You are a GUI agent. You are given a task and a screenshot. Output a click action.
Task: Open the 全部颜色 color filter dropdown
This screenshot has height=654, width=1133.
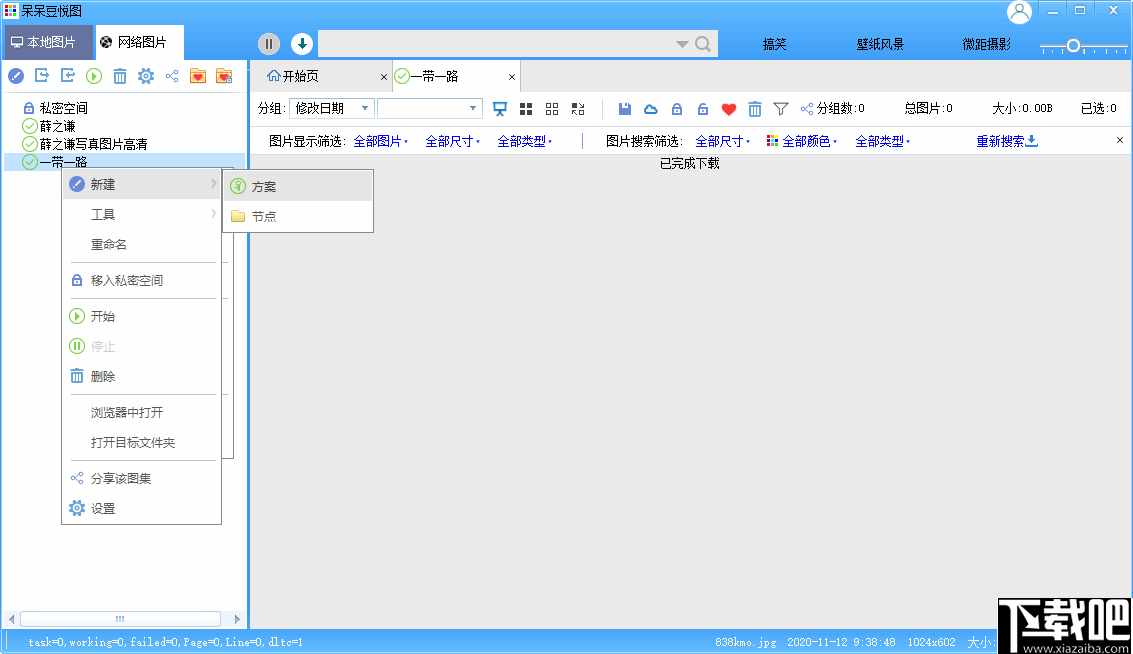point(806,142)
